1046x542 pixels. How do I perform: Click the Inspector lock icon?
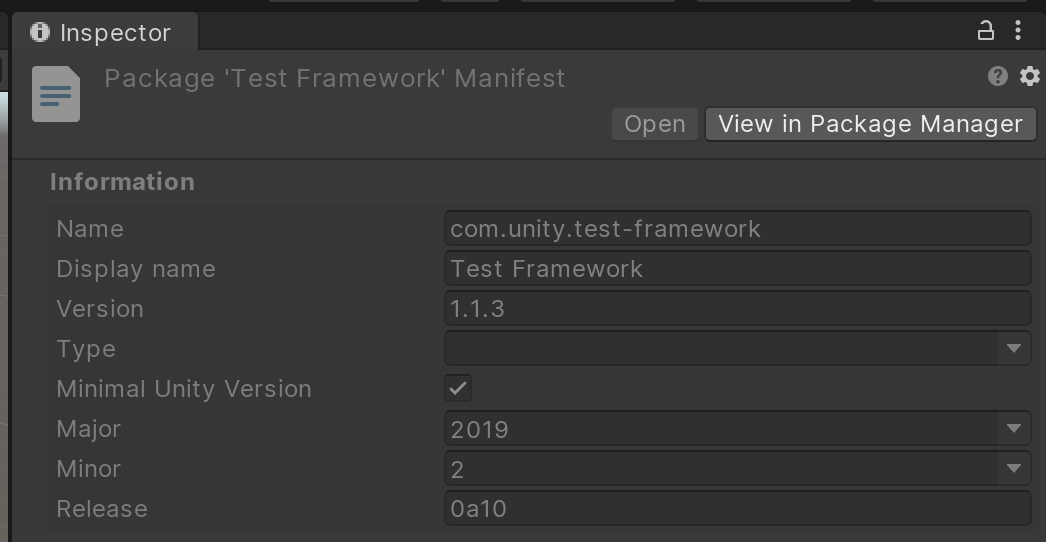986,31
